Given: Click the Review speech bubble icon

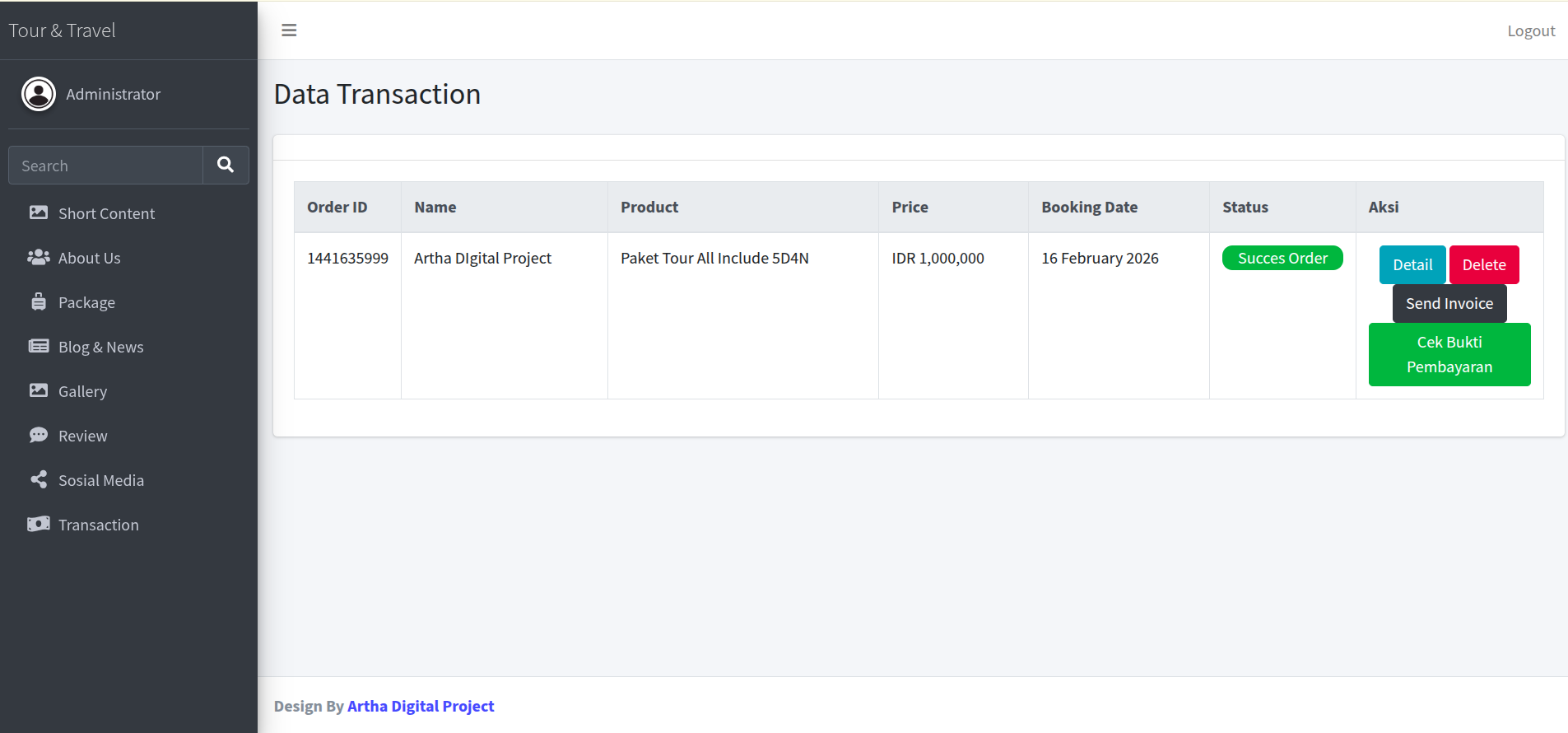Looking at the screenshot, I should [x=39, y=435].
